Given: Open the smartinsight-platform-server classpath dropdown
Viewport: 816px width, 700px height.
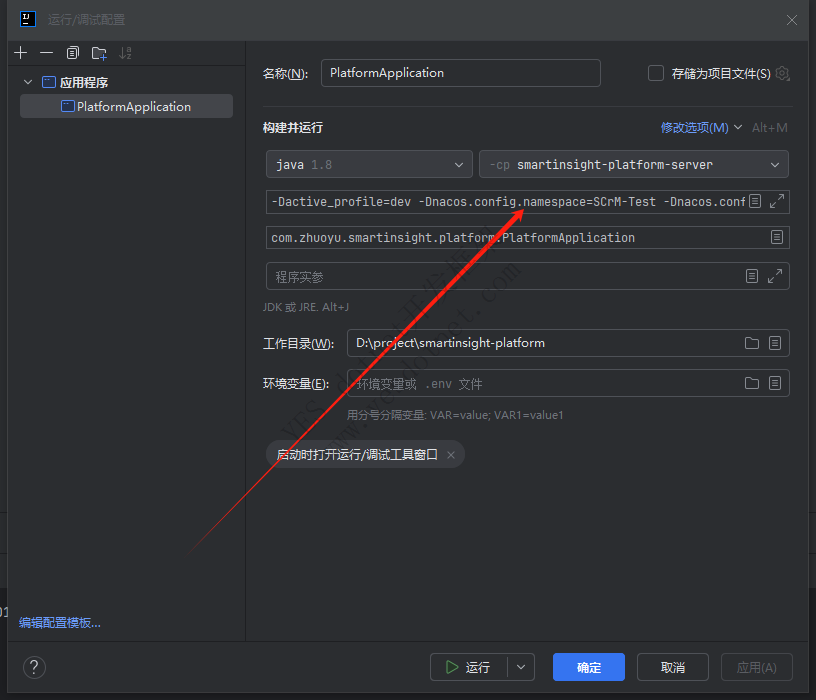Looking at the screenshot, I should [634, 164].
